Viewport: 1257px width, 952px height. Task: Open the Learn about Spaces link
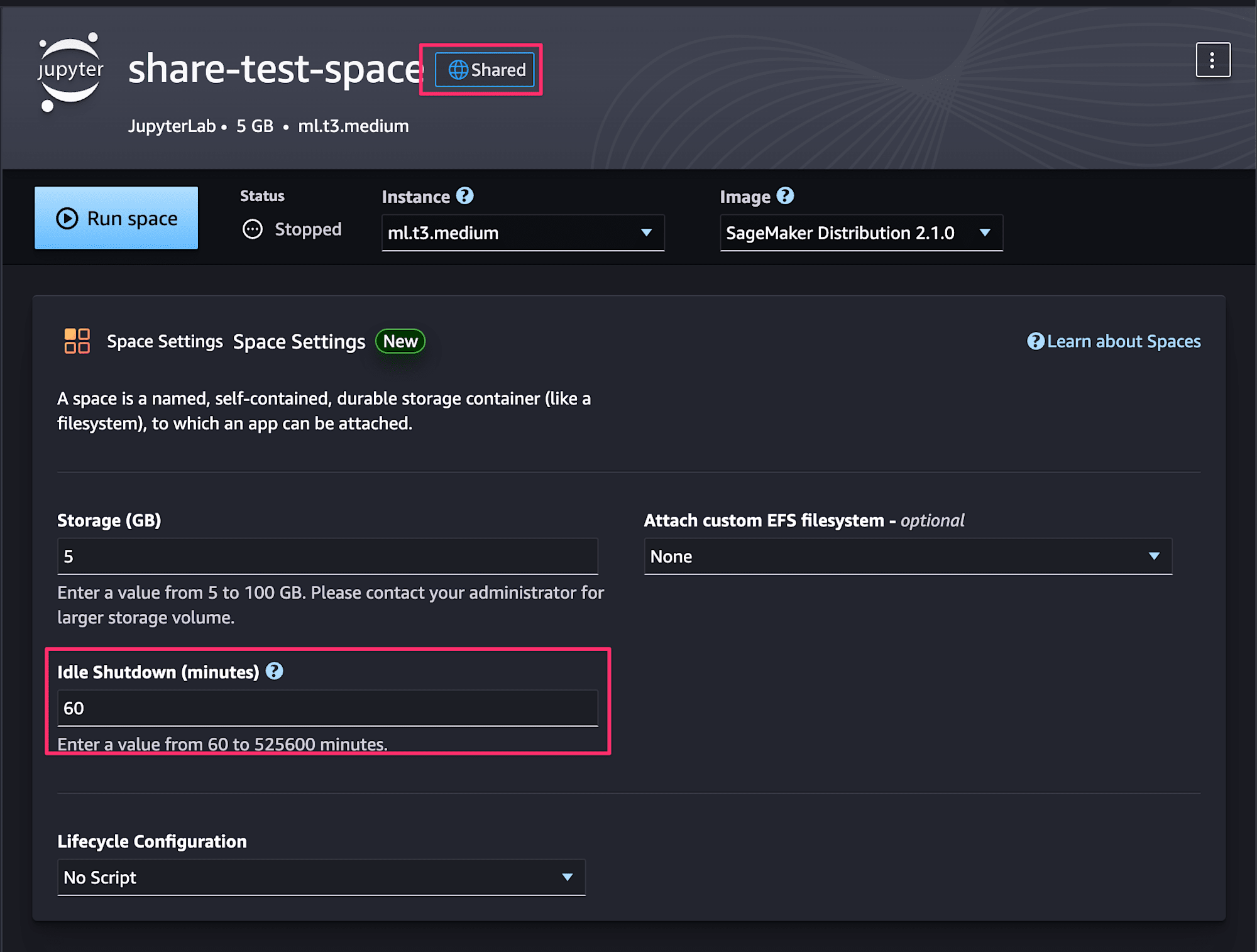pyautogui.click(x=1114, y=341)
